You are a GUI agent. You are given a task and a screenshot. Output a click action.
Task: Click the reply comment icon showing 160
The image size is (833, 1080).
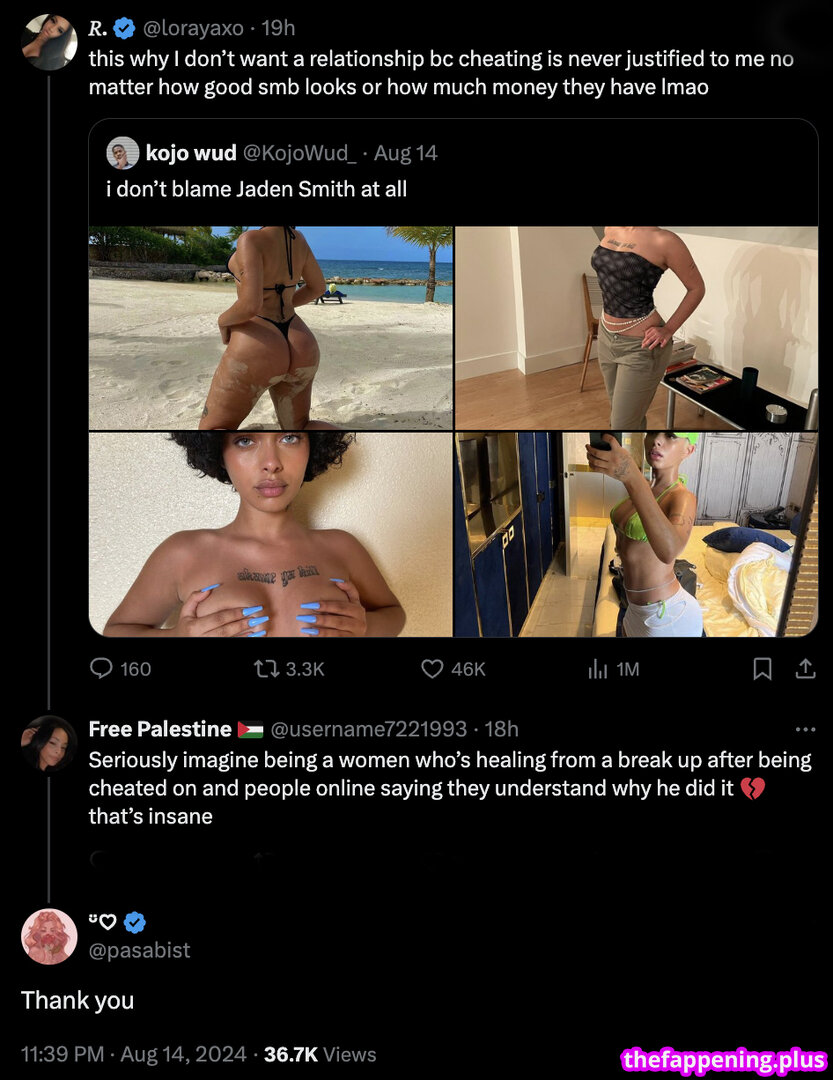pos(102,669)
